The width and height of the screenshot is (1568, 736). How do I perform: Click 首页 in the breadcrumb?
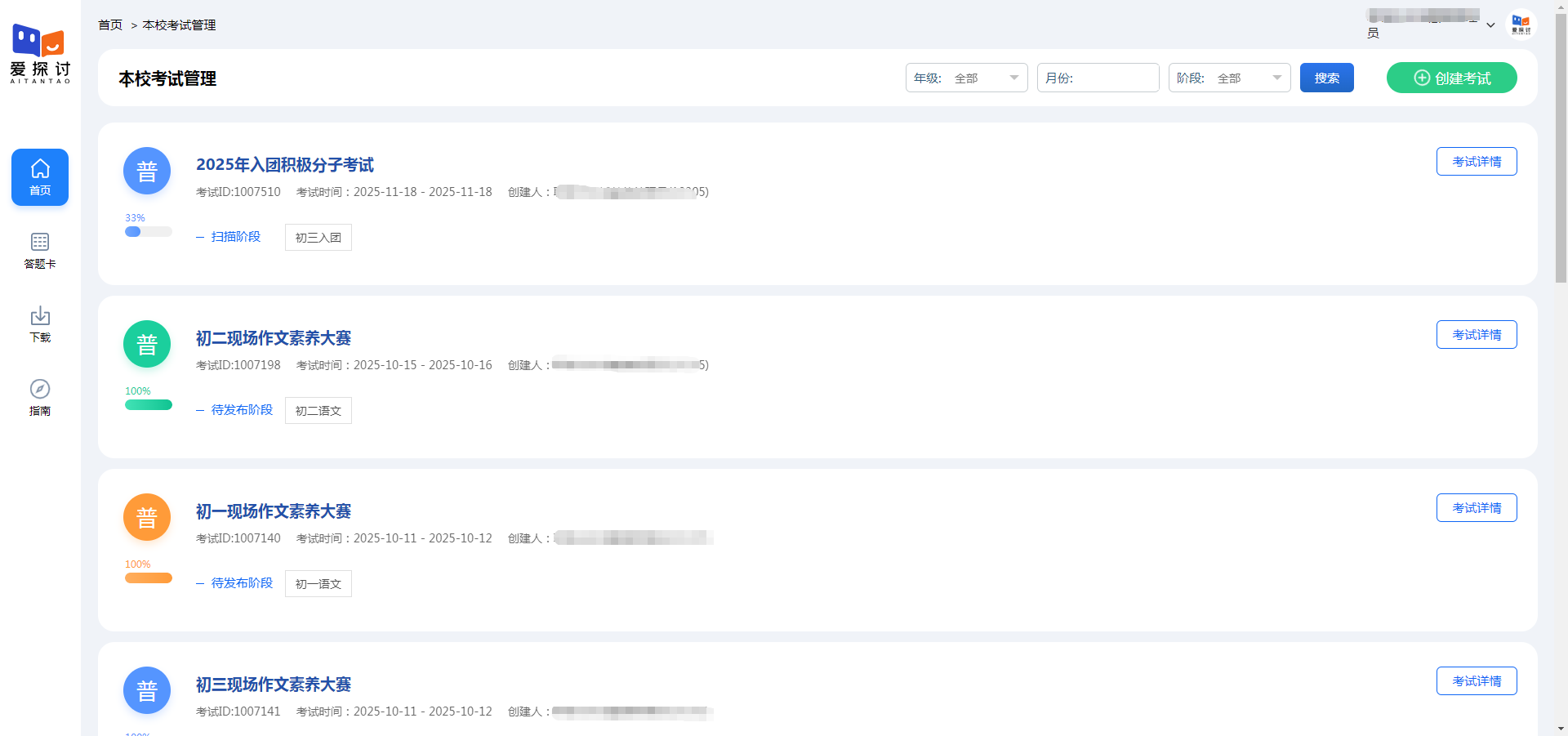pyautogui.click(x=110, y=25)
